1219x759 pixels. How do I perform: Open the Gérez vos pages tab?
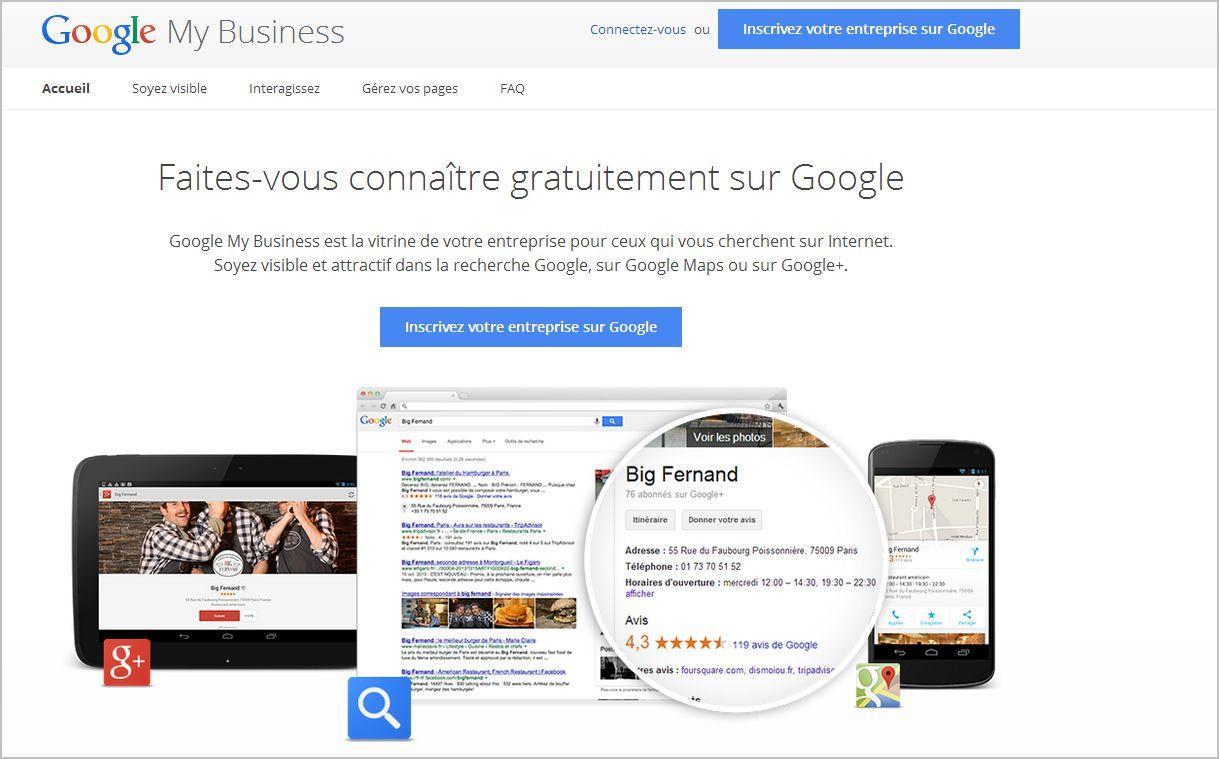click(x=410, y=88)
